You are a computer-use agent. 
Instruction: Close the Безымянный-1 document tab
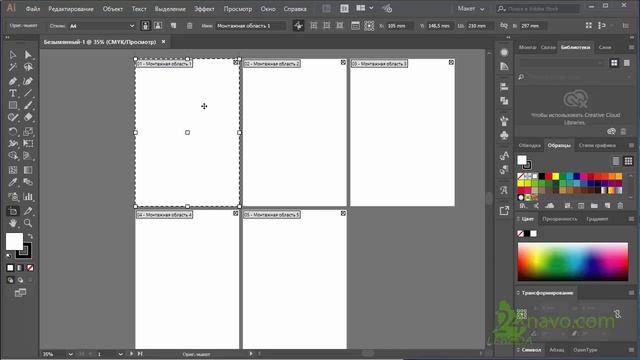click(164, 42)
